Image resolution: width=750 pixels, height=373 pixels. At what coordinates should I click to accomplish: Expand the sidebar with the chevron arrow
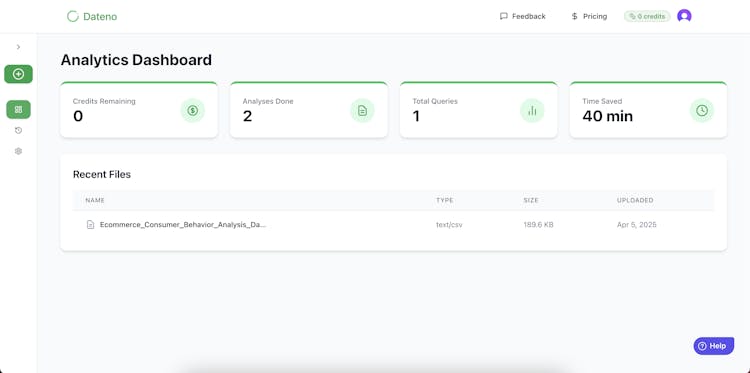[x=18, y=47]
